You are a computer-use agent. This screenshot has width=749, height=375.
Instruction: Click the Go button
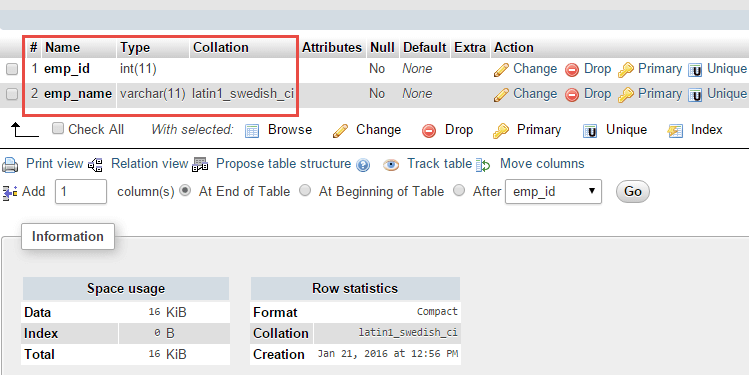(632, 192)
